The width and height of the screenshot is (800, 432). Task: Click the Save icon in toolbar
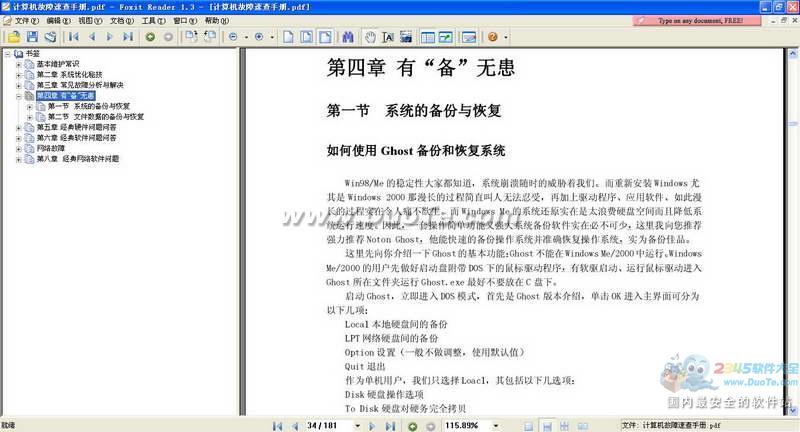[x=30, y=37]
